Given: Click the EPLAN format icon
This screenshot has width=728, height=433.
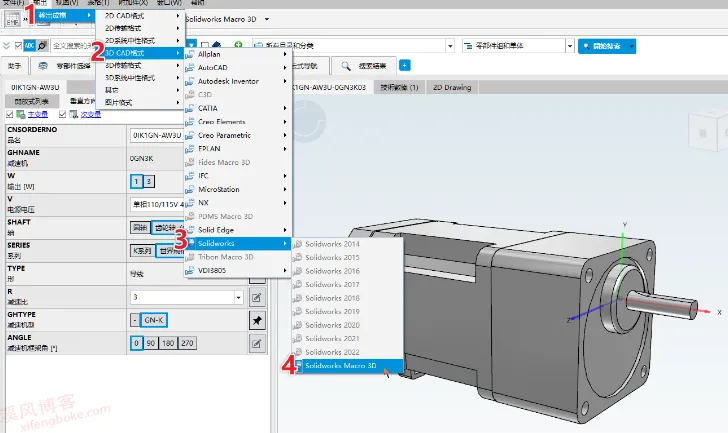Looking at the screenshot, I should coord(190,149).
